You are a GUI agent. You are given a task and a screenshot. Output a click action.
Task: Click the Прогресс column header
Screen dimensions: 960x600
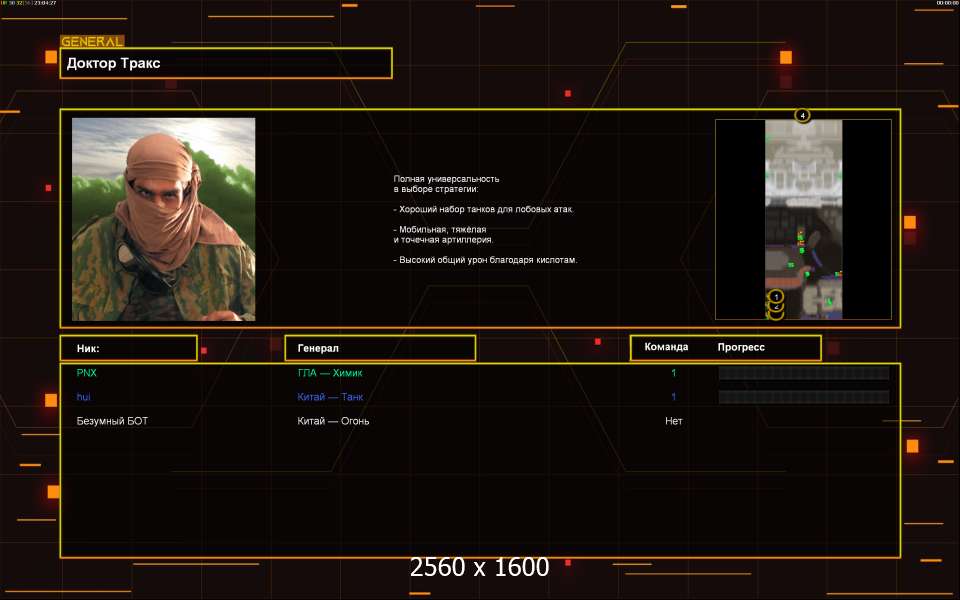click(741, 347)
